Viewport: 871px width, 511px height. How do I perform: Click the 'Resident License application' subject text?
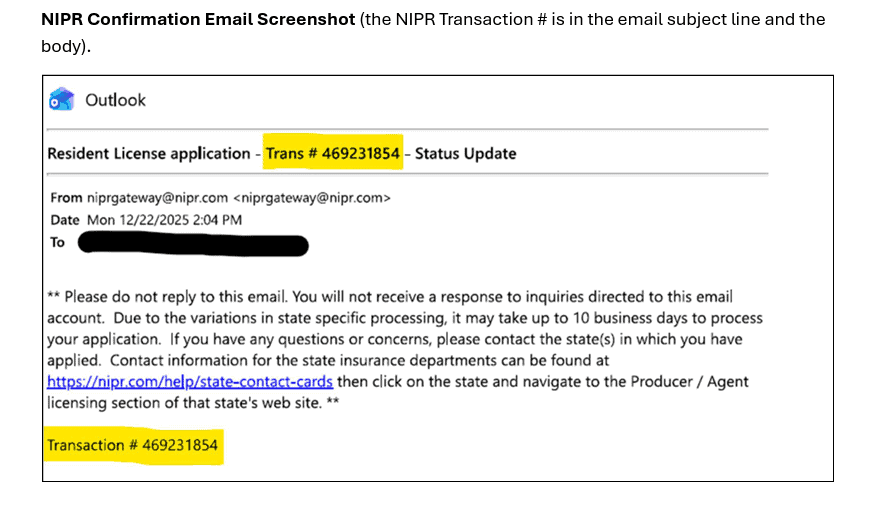148,153
